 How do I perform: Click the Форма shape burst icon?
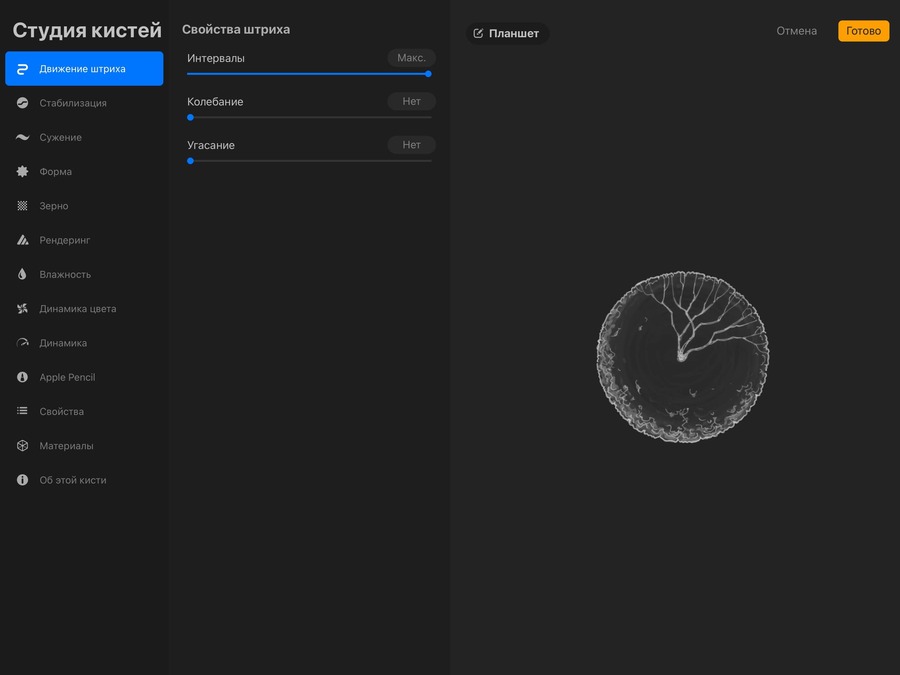click(22, 172)
